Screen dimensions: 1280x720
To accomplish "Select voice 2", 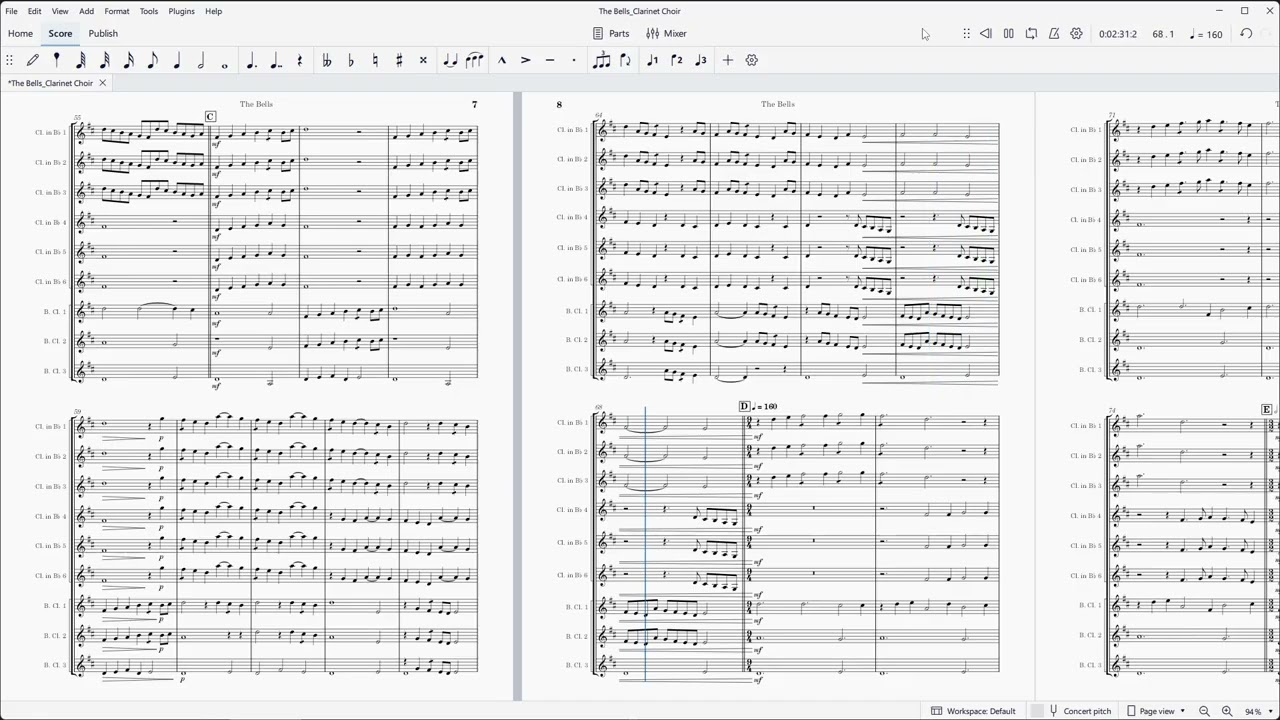I will pyautogui.click(x=676, y=60).
